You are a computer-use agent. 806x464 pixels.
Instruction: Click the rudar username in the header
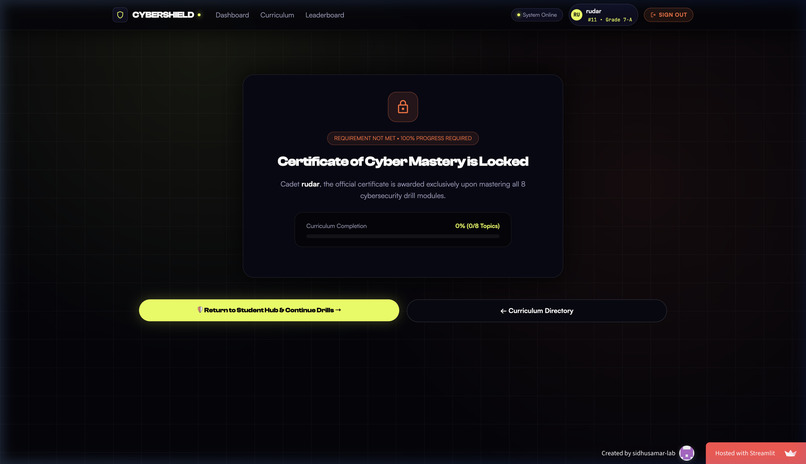(593, 11)
